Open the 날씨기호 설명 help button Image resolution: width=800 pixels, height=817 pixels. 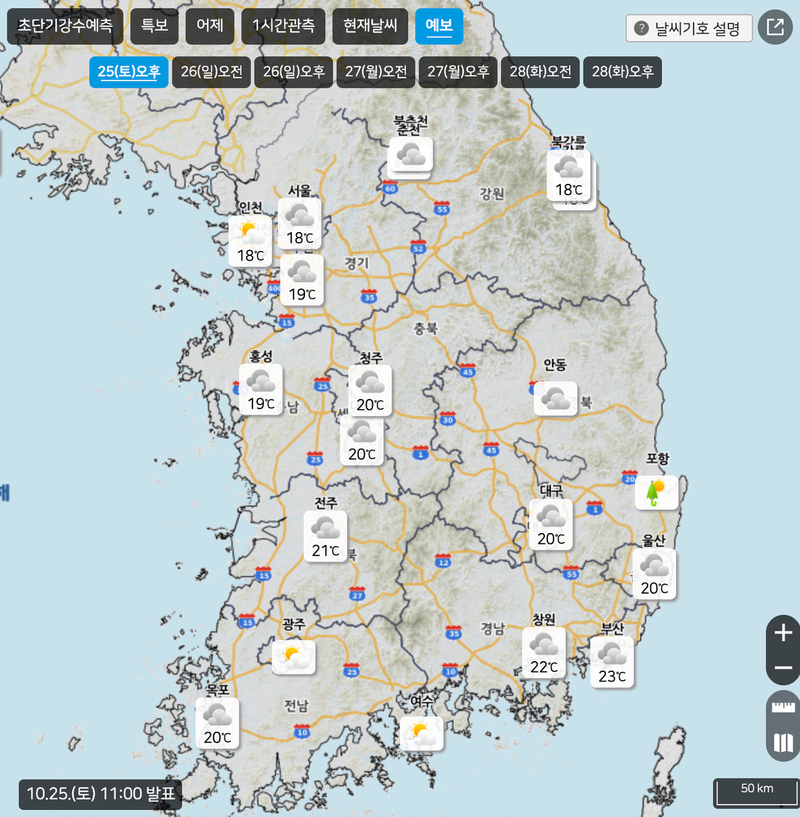688,28
